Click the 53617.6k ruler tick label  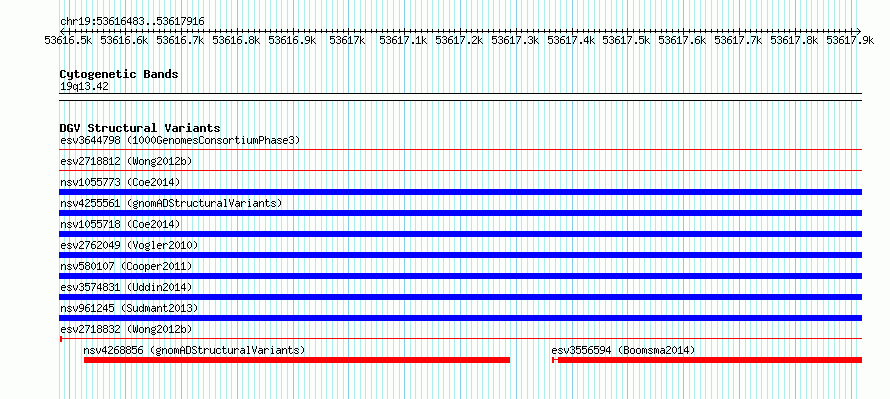coord(682,40)
